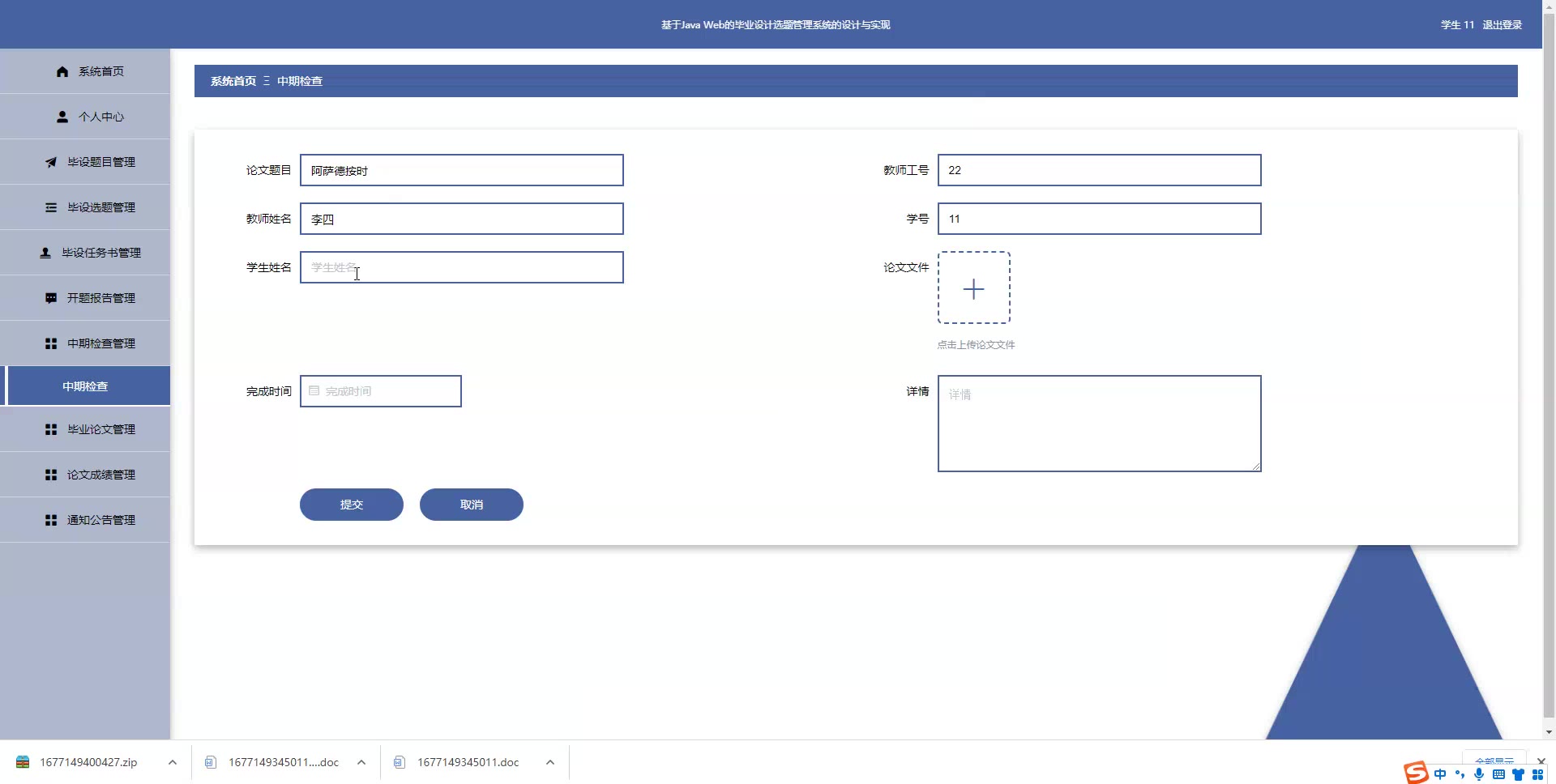Image resolution: width=1556 pixels, height=784 pixels.
Task: Click the list icon for 毕设选题管理
Action: tap(51, 207)
